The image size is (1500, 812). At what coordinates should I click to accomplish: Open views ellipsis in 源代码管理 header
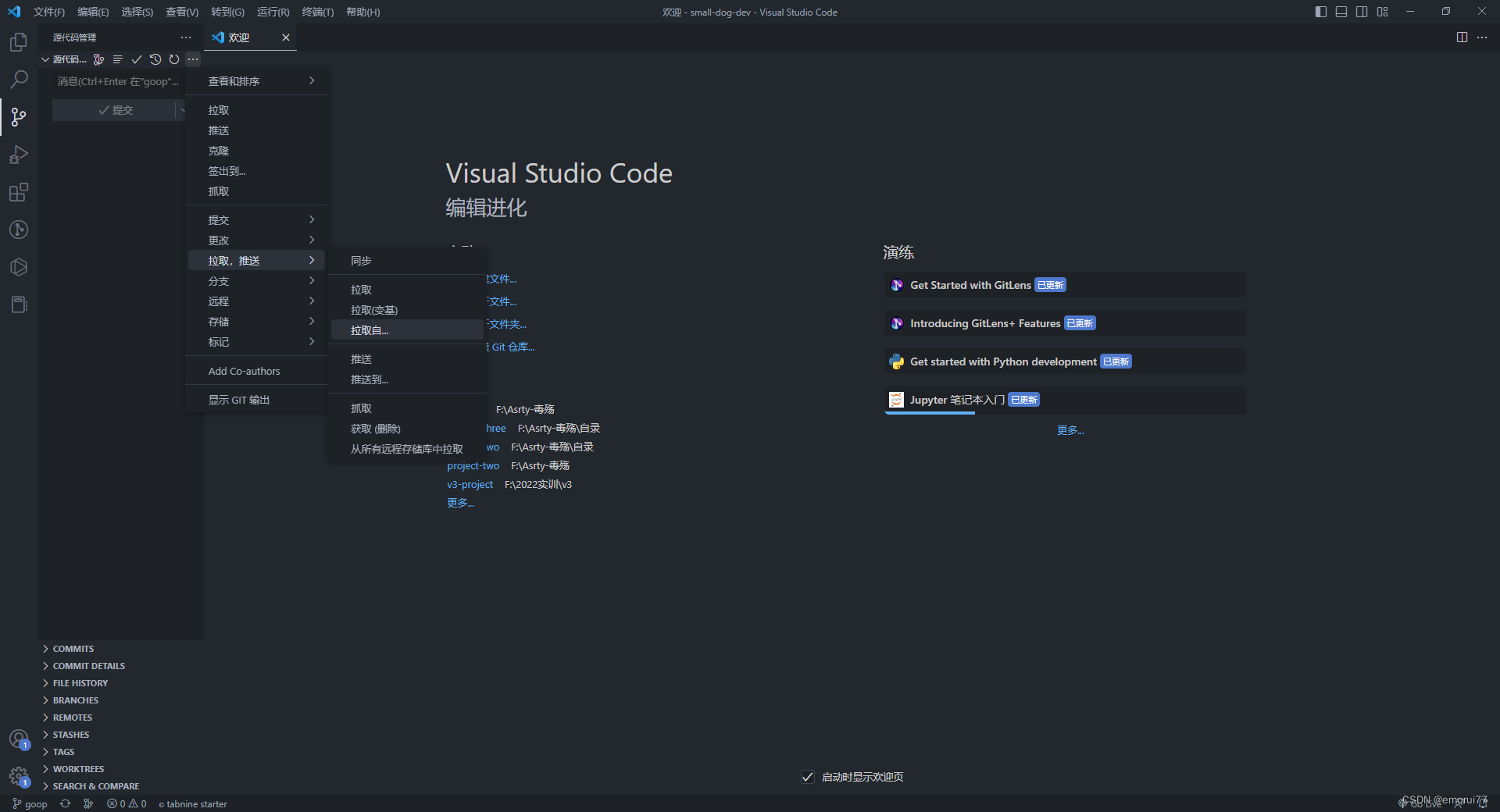(186, 37)
